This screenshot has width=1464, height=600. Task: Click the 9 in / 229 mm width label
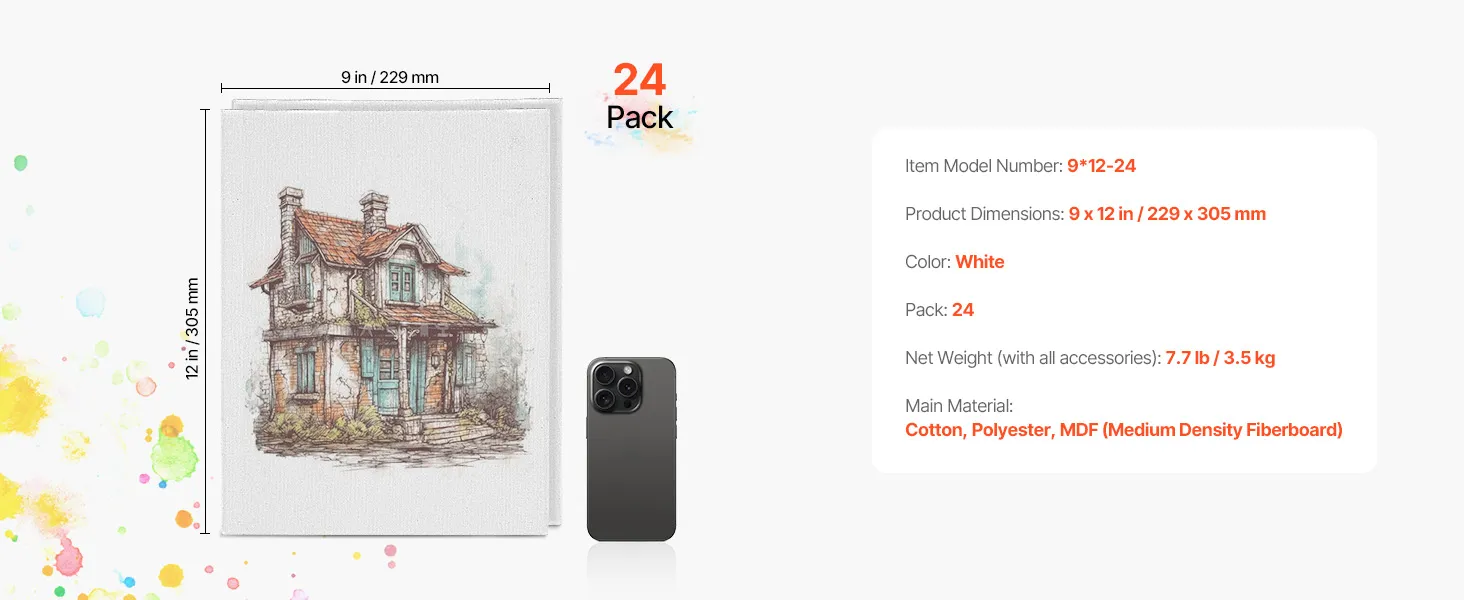point(390,77)
